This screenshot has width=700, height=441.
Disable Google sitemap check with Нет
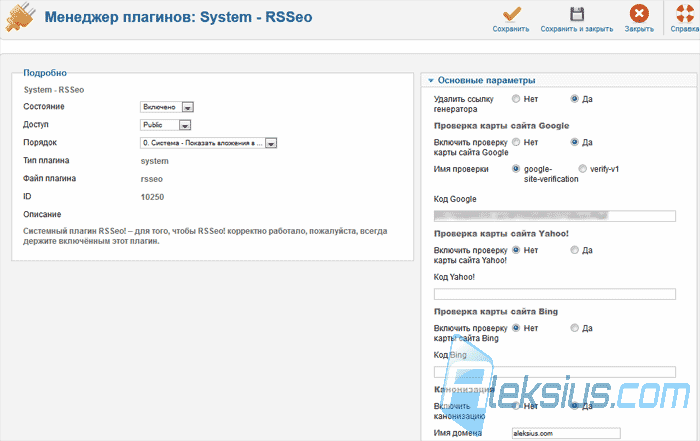(516, 142)
